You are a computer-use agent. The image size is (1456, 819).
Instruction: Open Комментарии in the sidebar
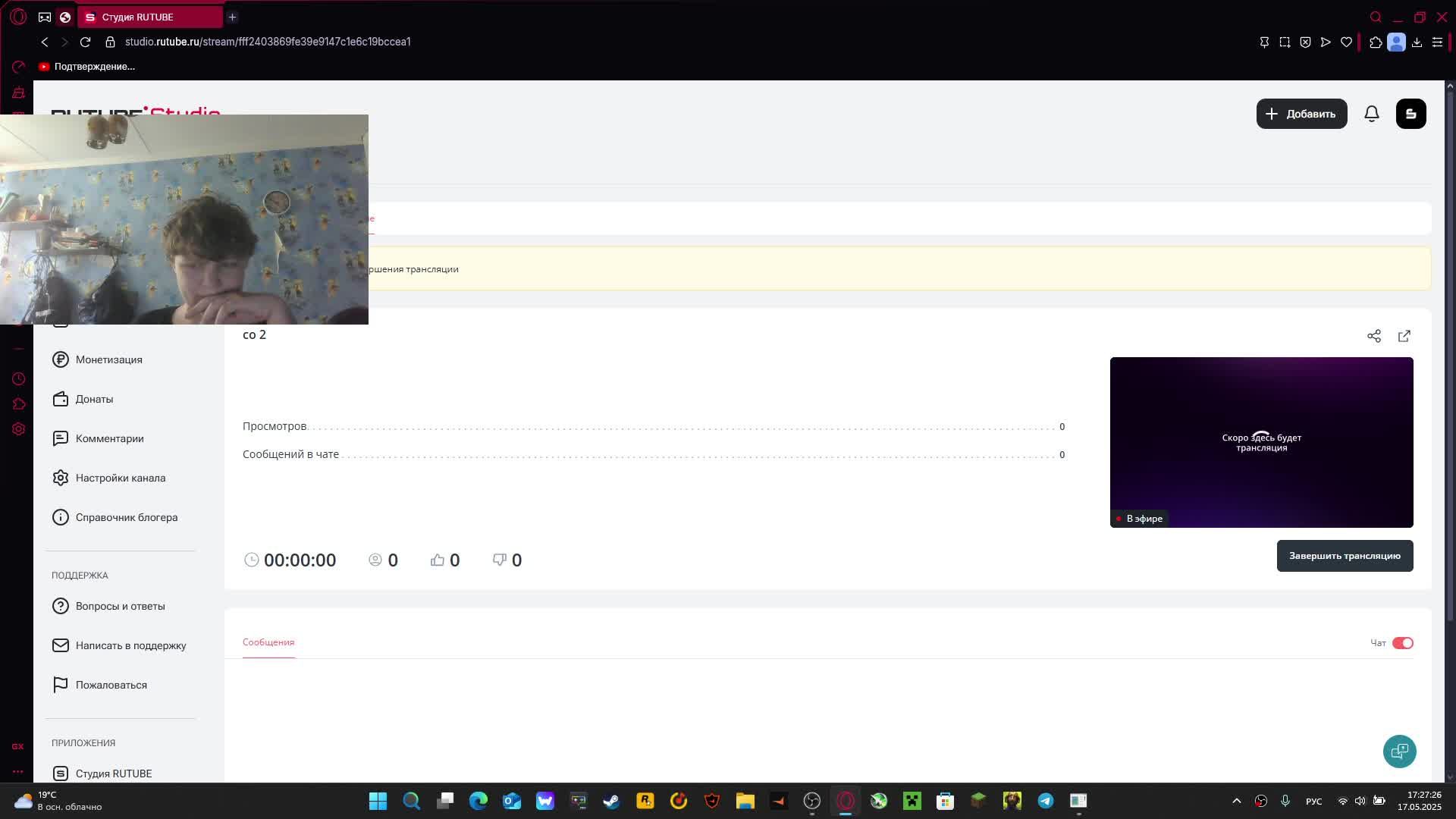coord(110,438)
